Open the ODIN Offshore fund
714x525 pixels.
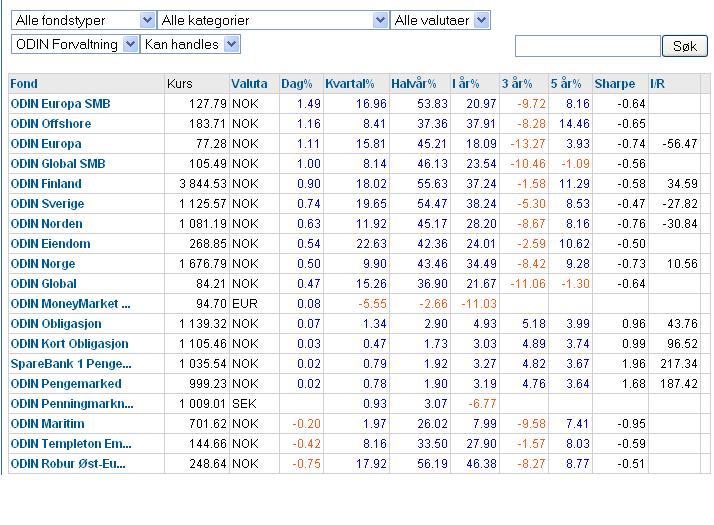[x=51, y=124]
